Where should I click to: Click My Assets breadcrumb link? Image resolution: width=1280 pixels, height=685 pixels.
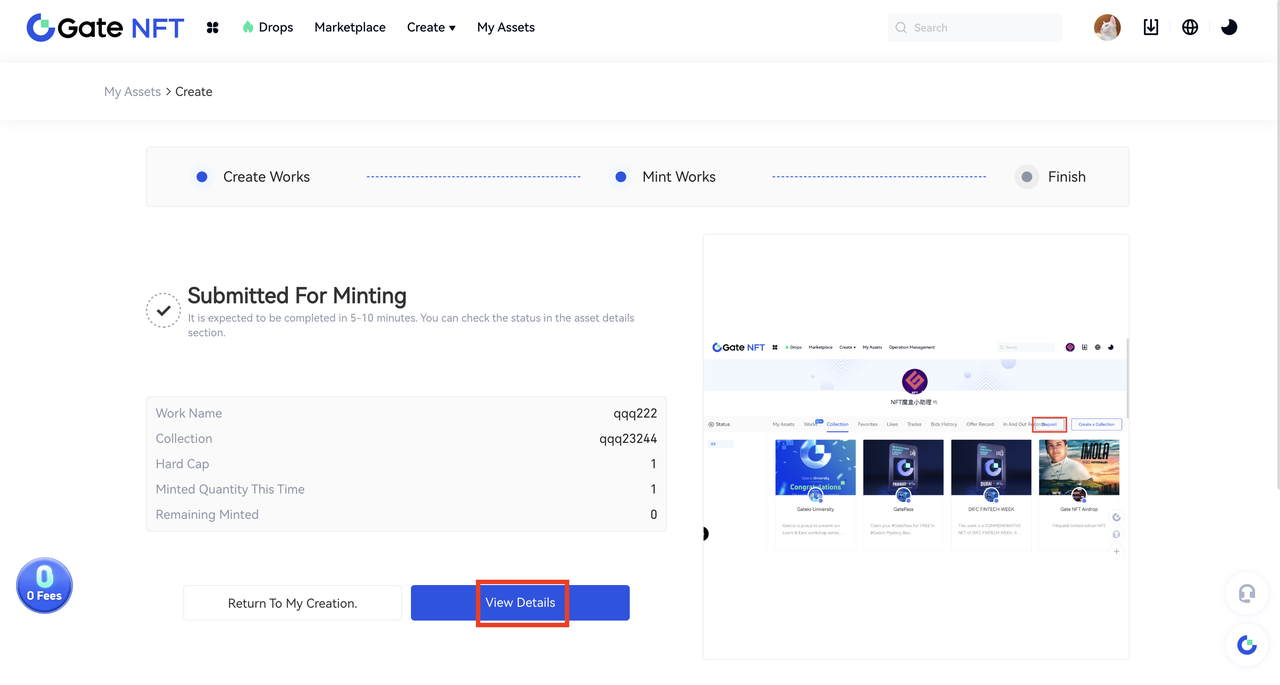[132, 92]
